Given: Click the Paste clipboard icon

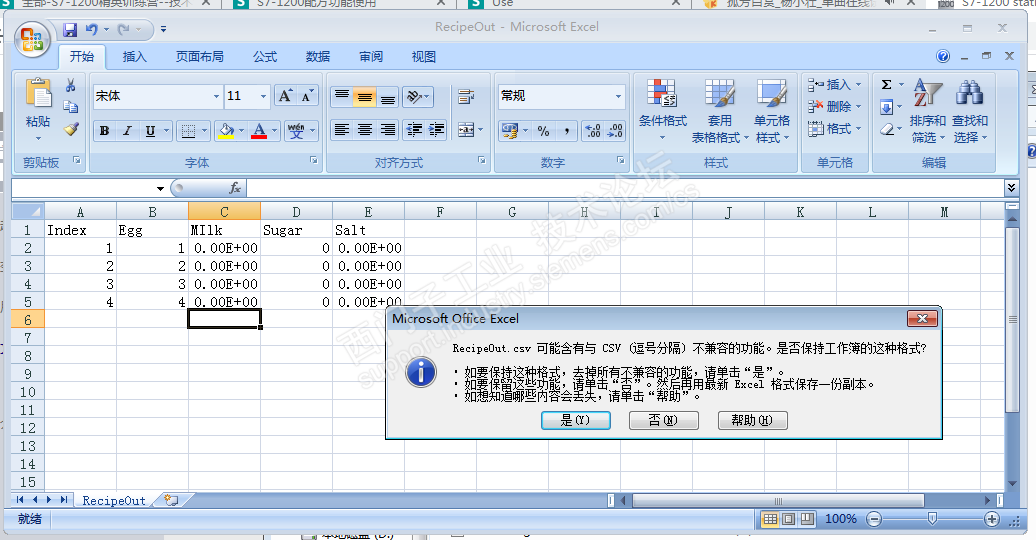Looking at the screenshot, I should pyautogui.click(x=38, y=93).
